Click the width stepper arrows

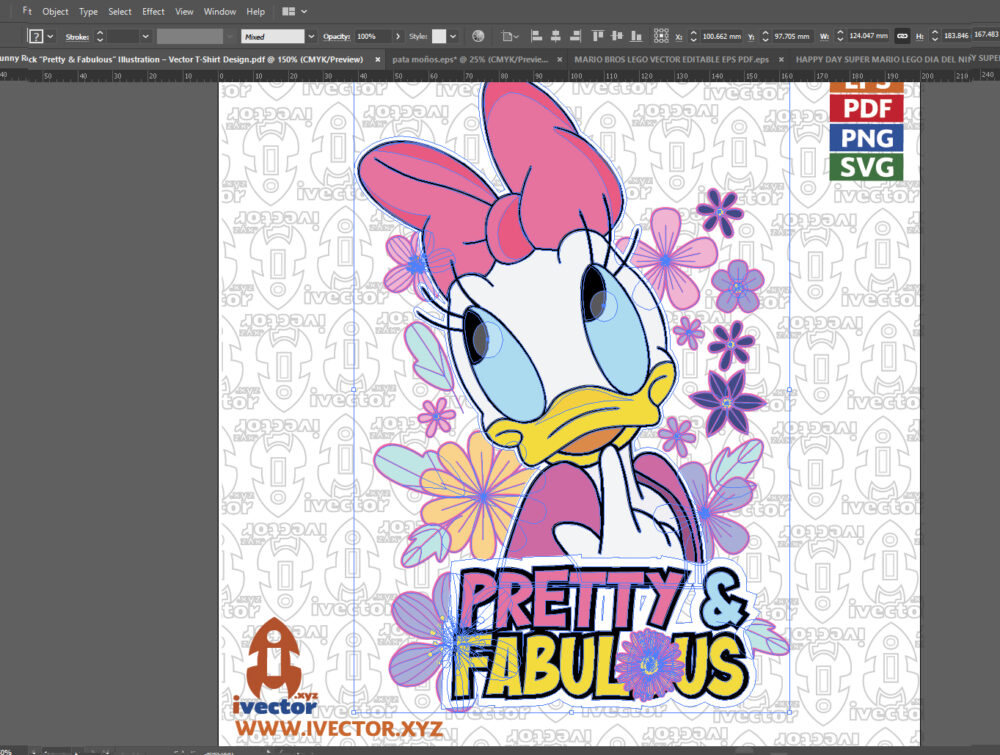pyautogui.click(x=840, y=36)
